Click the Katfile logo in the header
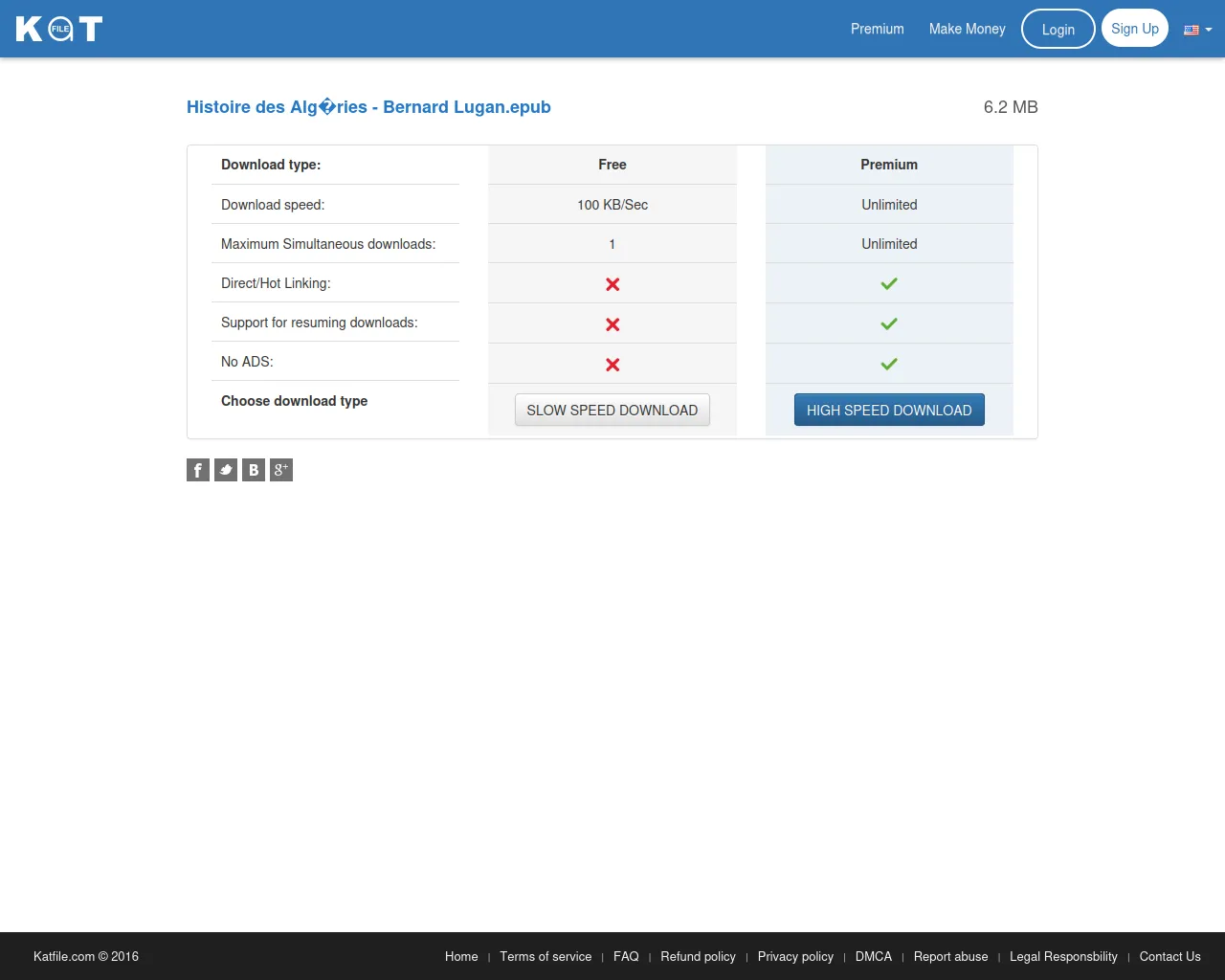The width and height of the screenshot is (1225, 980). tap(58, 29)
